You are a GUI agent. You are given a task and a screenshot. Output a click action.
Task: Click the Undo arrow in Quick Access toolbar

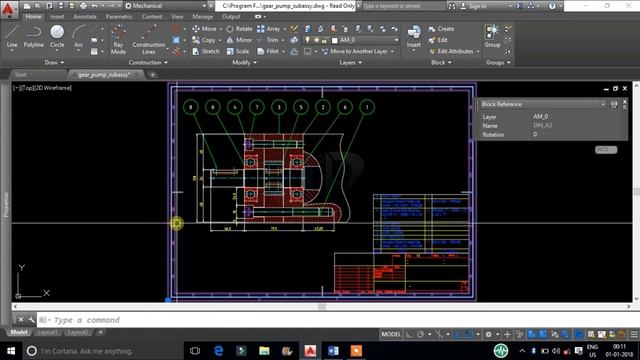point(95,6)
